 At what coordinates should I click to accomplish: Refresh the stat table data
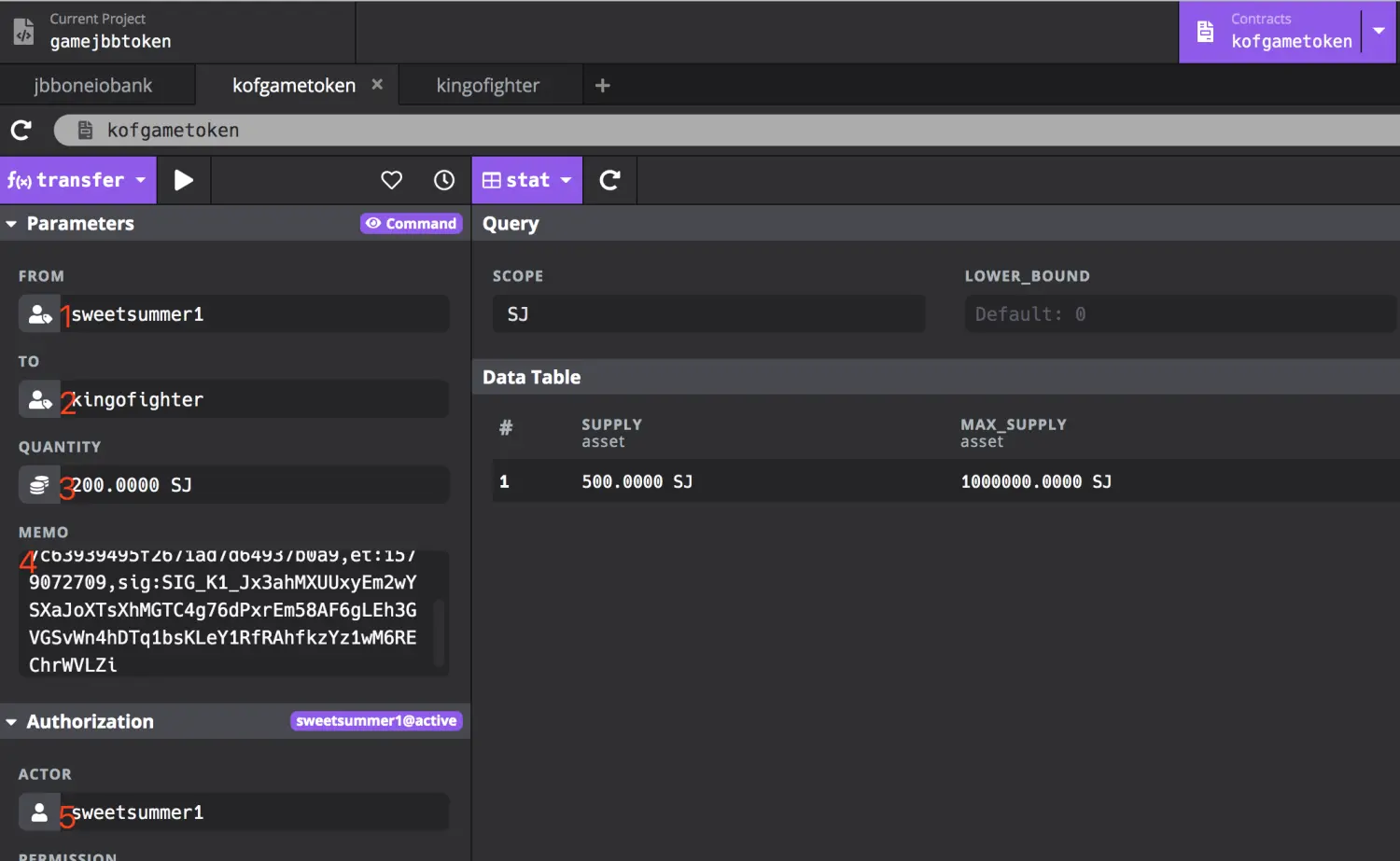click(609, 180)
